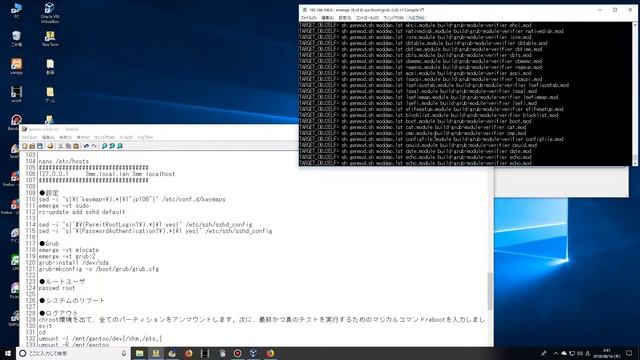Click the line 'nano /etc/hosts' in editor
640x360 pixels.
click(x=64, y=161)
